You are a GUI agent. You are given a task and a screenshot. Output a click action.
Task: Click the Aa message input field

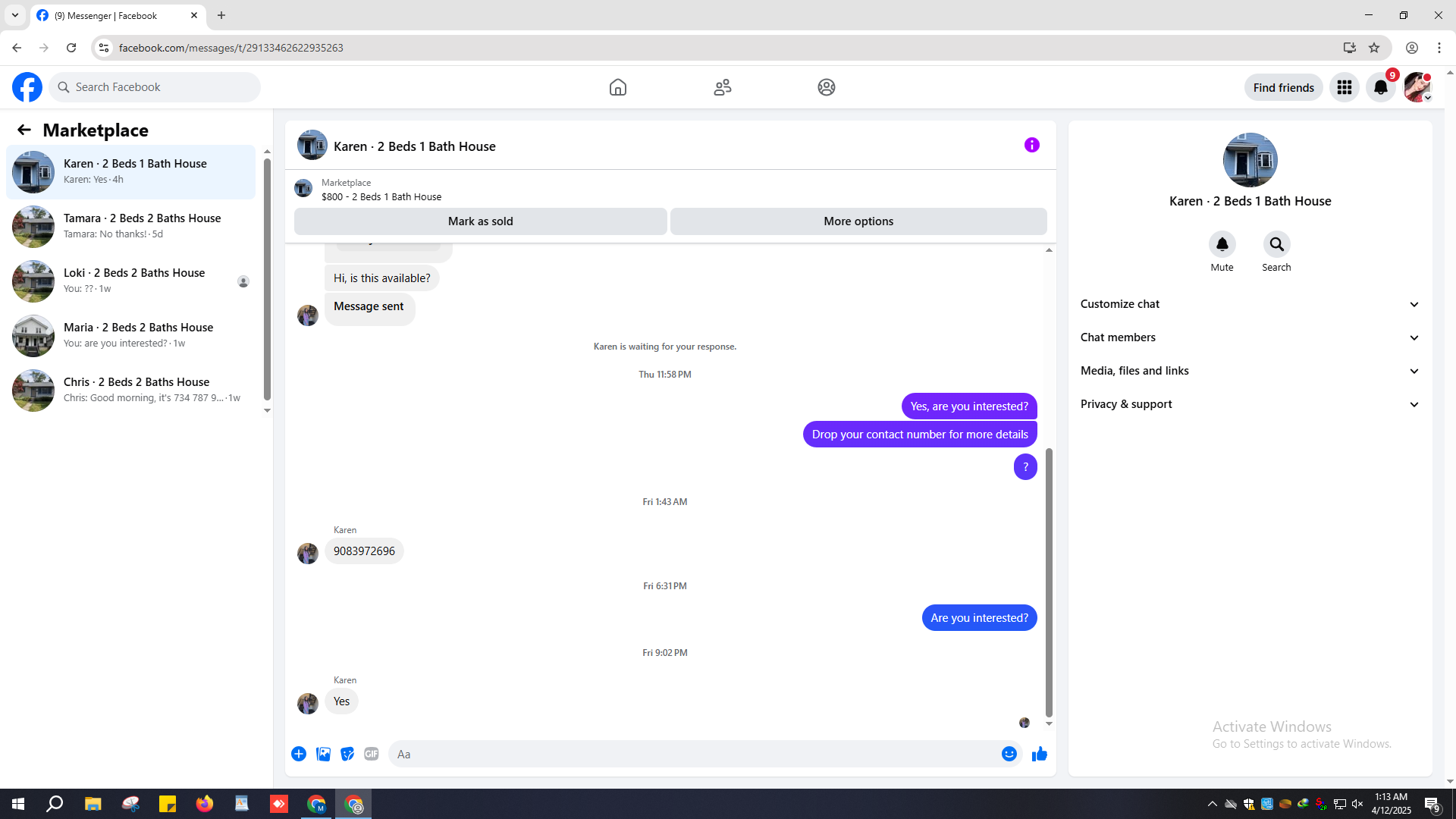coord(694,754)
